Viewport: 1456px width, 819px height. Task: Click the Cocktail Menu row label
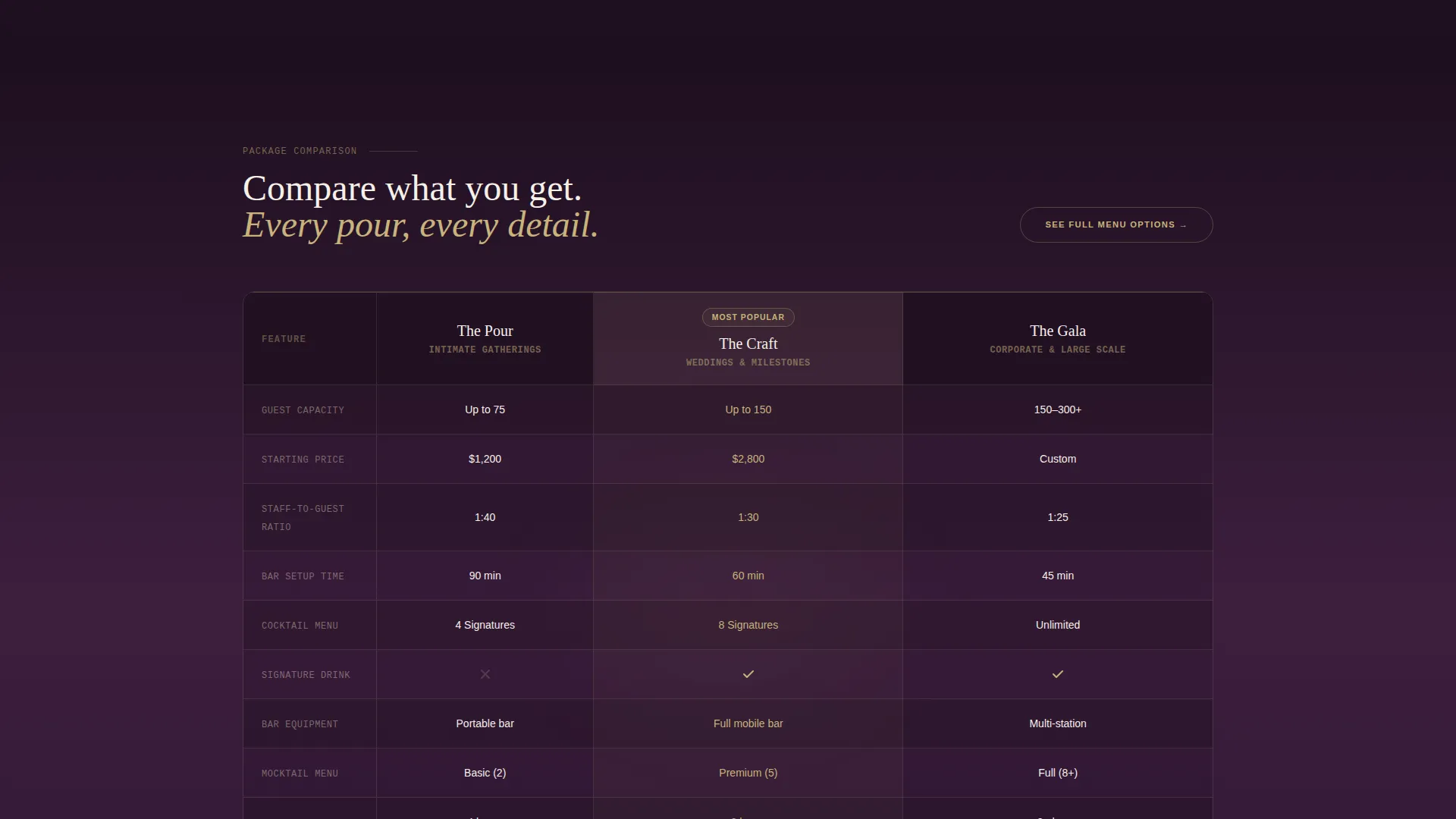coord(300,626)
